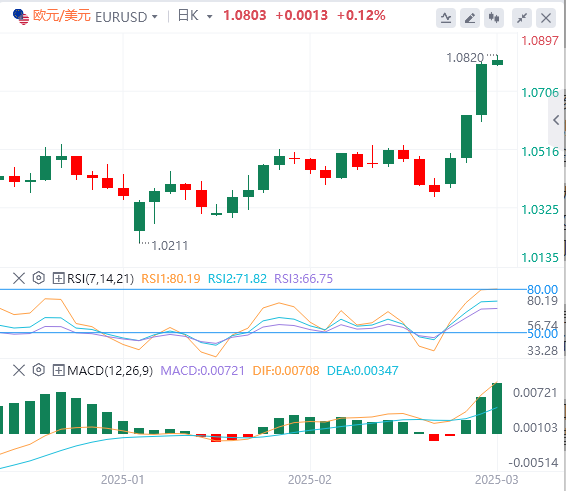Image resolution: width=566 pixels, height=491 pixels.
Task: Remove the MACD indicator panel
Action: pos(19,370)
